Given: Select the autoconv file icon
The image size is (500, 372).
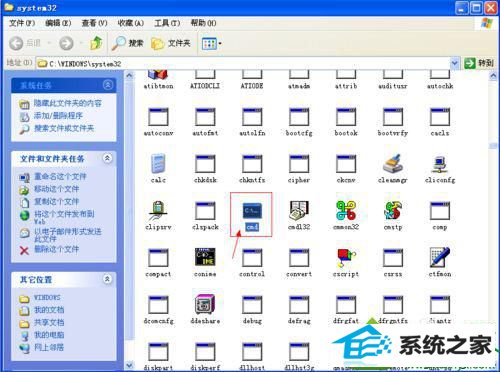Looking at the screenshot, I should pyautogui.click(x=158, y=117).
